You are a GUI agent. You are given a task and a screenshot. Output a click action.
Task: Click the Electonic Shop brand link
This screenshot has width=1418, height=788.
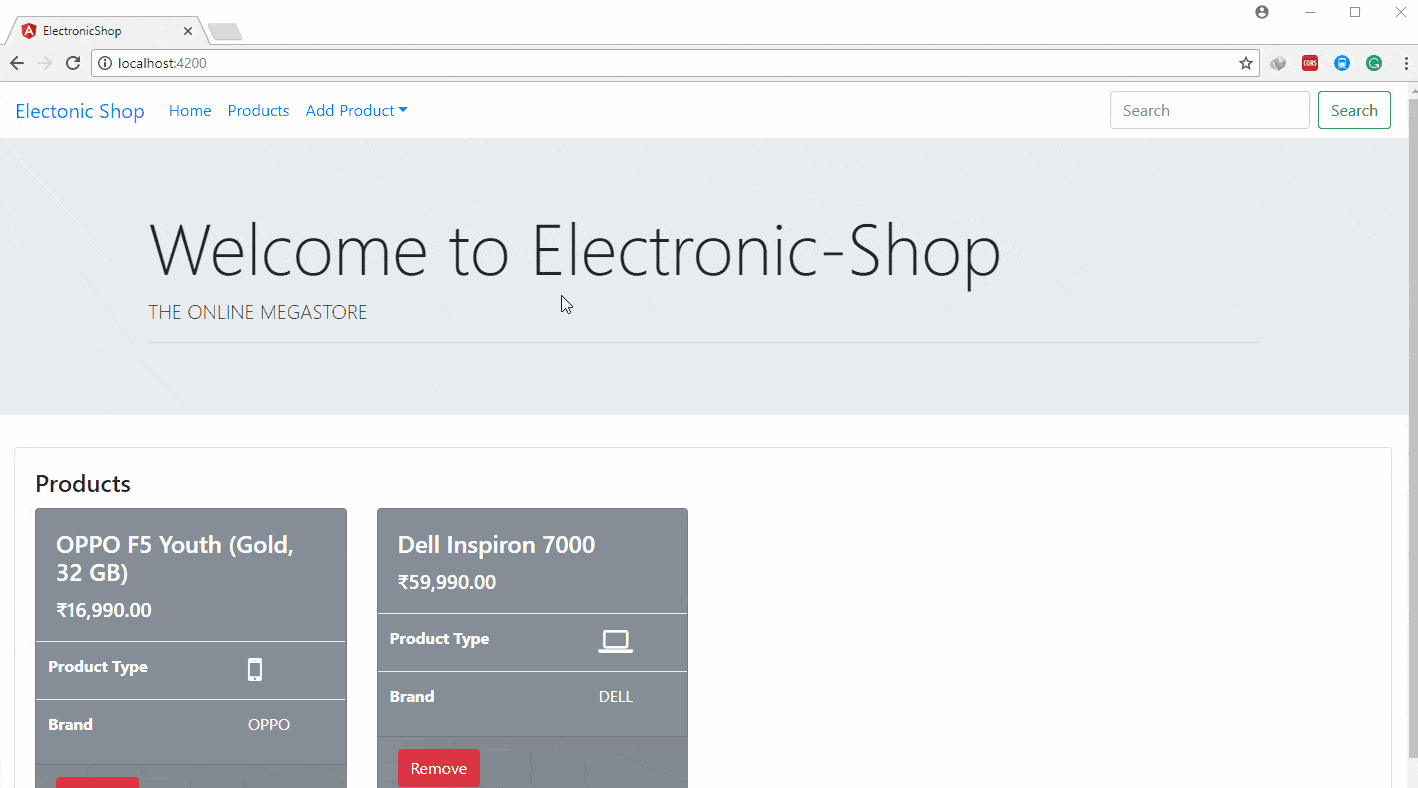80,111
